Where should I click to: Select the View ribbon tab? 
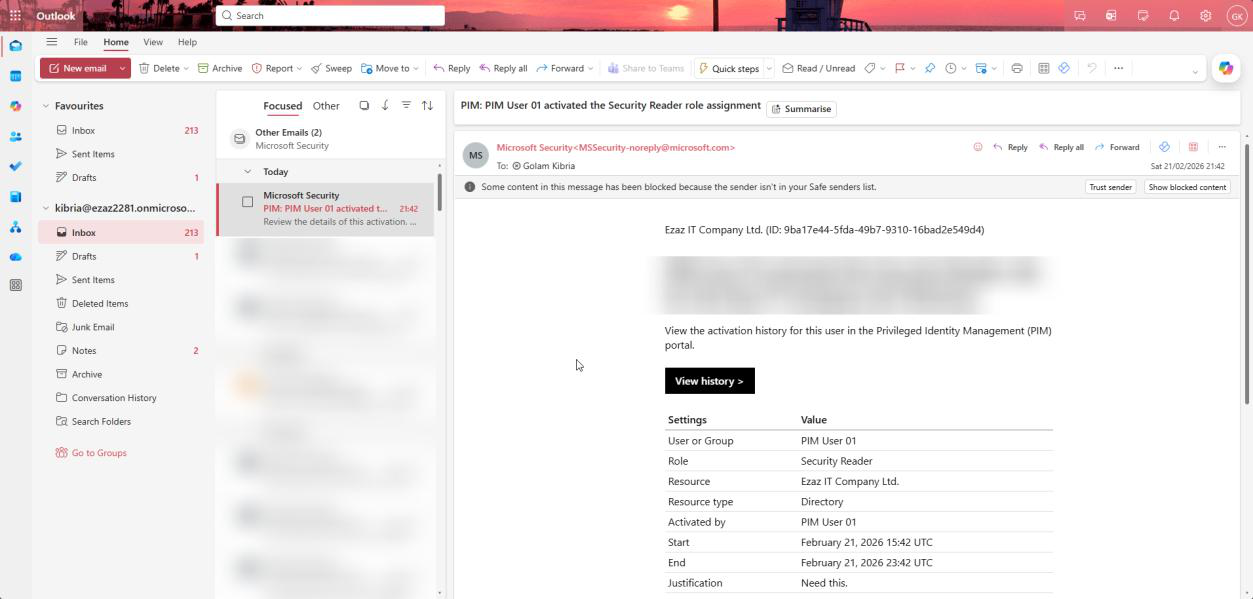click(x=153, y=42)
